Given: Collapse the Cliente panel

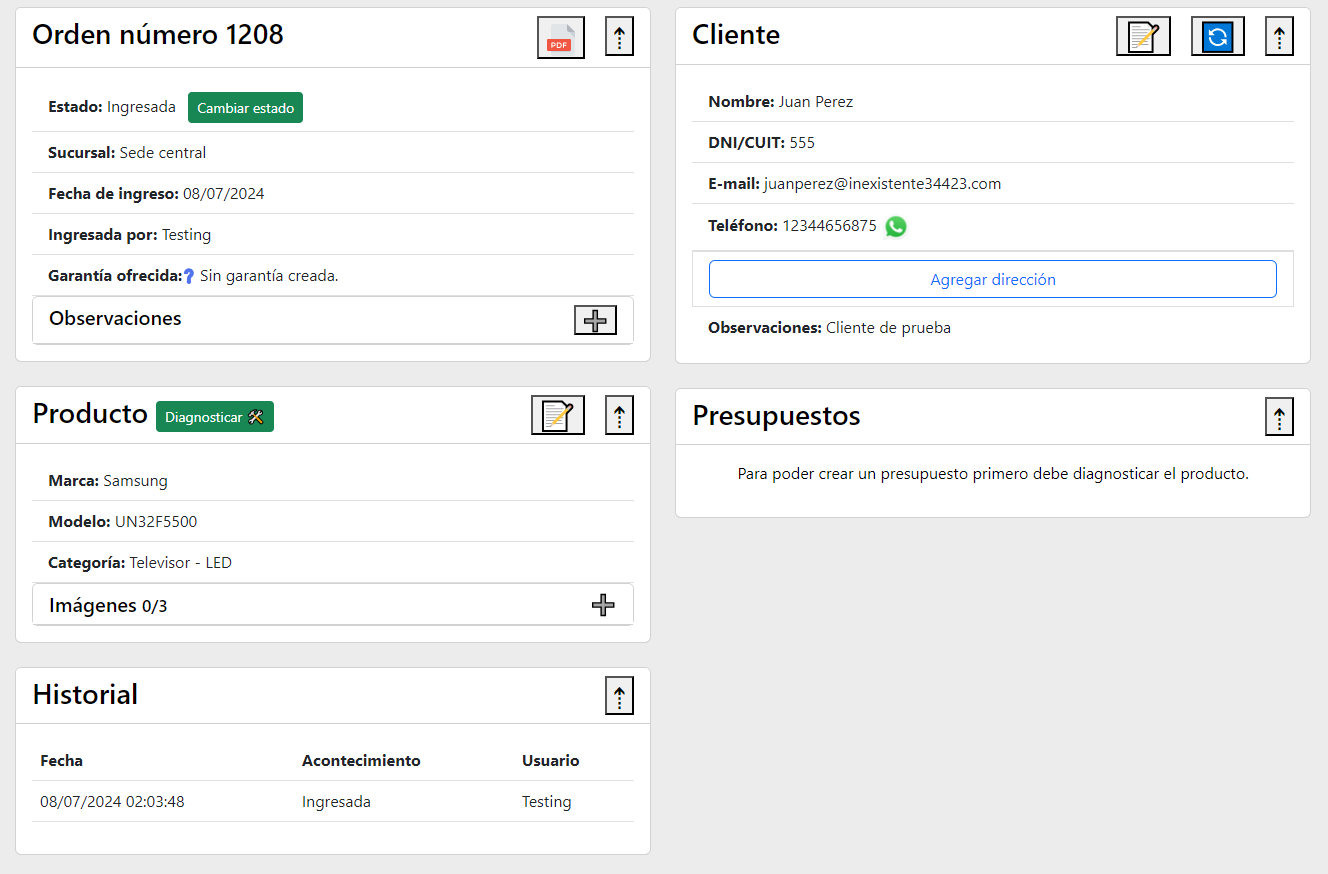Looking at the screenshot, I should (1279, 35).
